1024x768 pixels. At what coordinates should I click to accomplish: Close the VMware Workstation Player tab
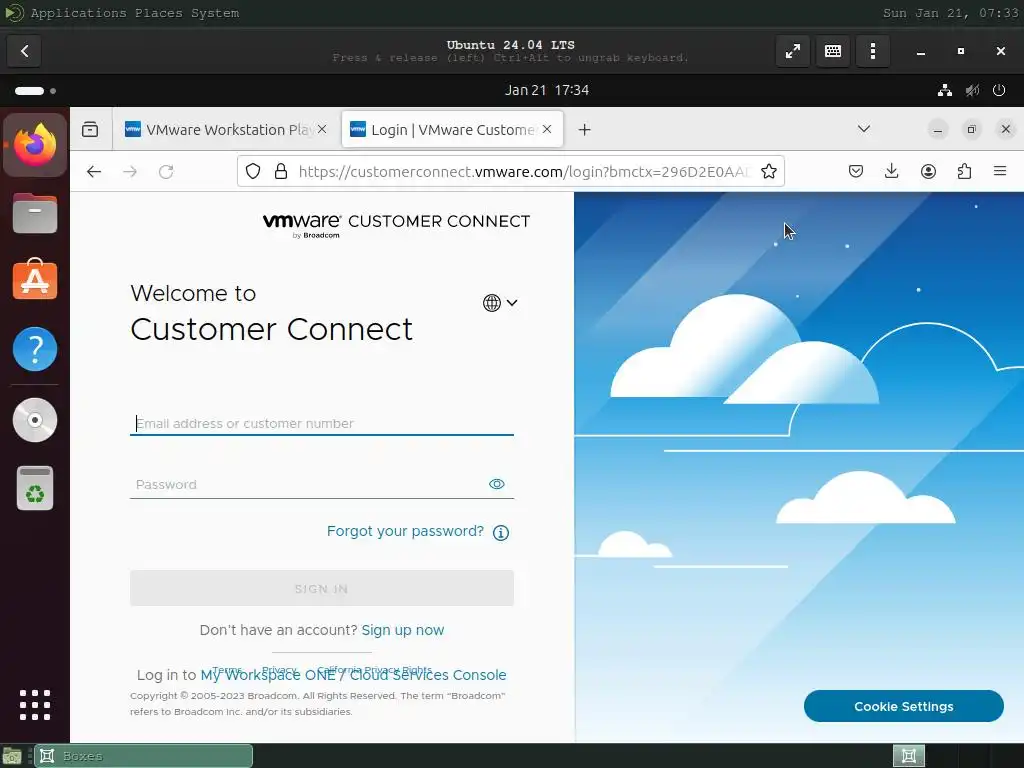pyautogui.click(x=322, y=129)
